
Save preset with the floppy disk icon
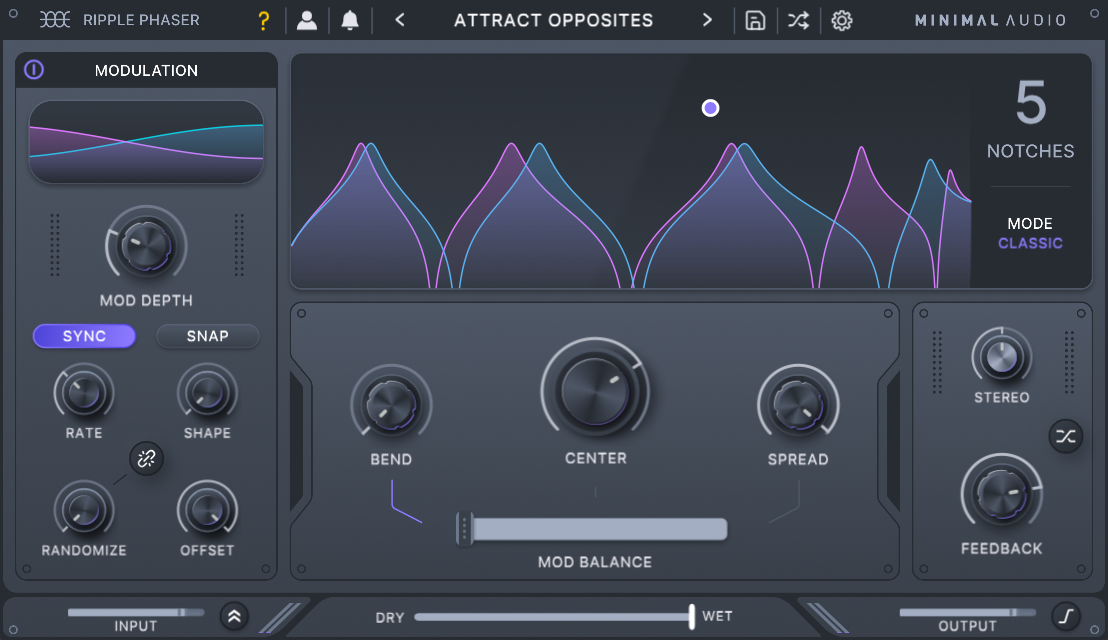(x=755, y=20)
